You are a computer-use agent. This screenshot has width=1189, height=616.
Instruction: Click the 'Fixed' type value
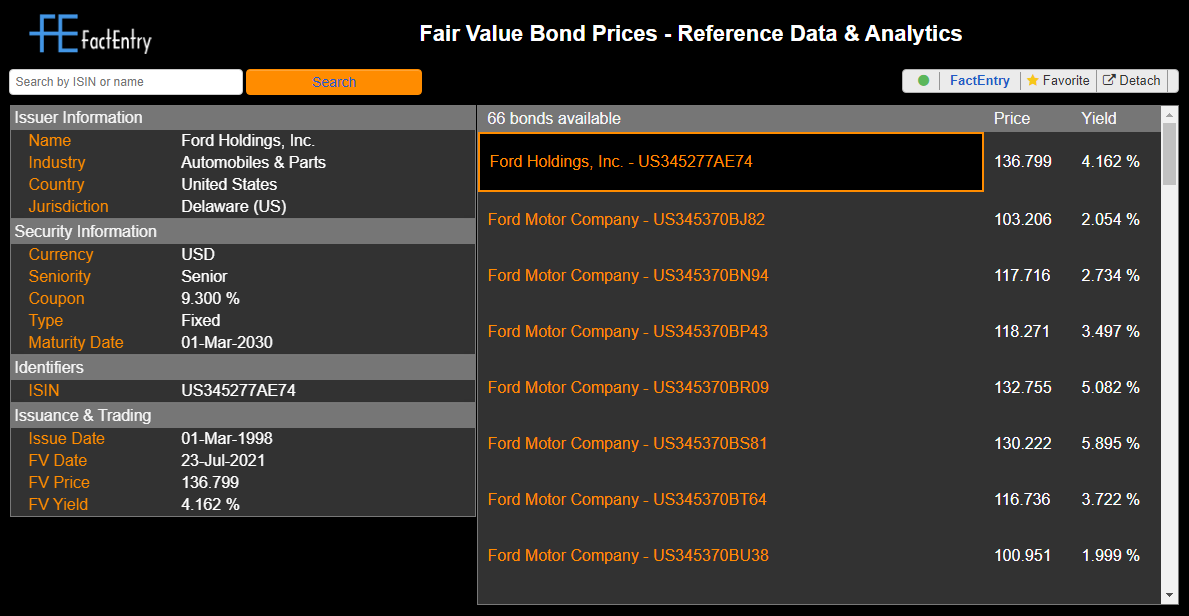201,320
